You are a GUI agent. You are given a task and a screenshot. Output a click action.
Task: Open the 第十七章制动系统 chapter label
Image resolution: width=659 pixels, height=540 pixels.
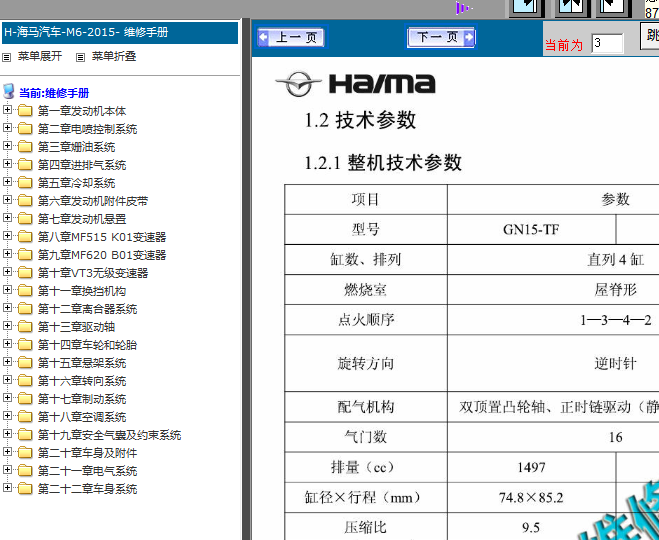[82, 399]
